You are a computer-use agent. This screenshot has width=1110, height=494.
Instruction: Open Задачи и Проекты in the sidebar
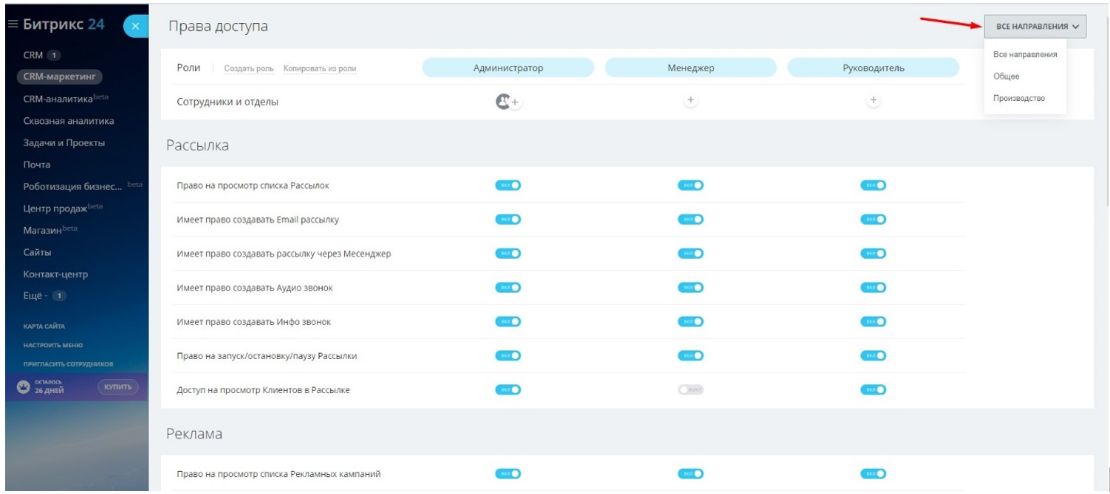tap(64, 143)
